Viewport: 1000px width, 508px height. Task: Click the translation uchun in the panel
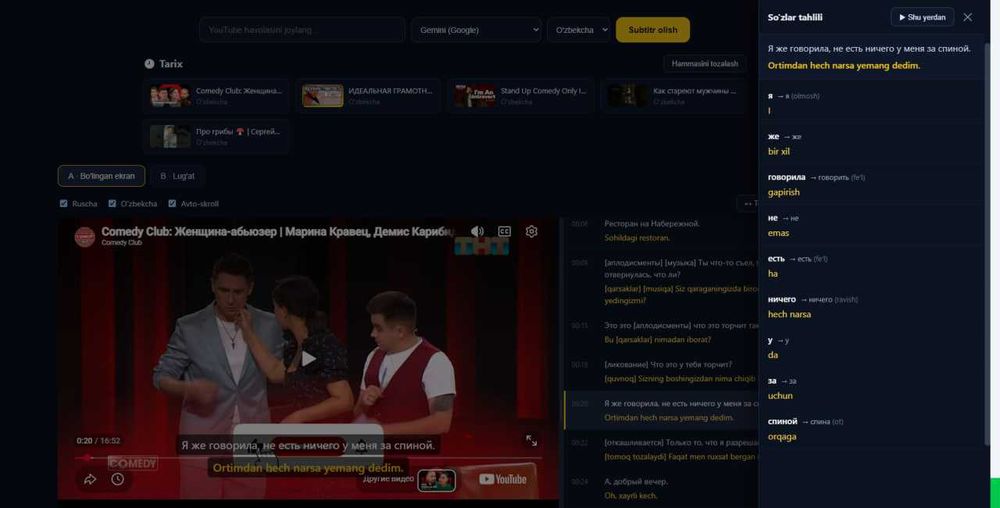pos(780,396)
